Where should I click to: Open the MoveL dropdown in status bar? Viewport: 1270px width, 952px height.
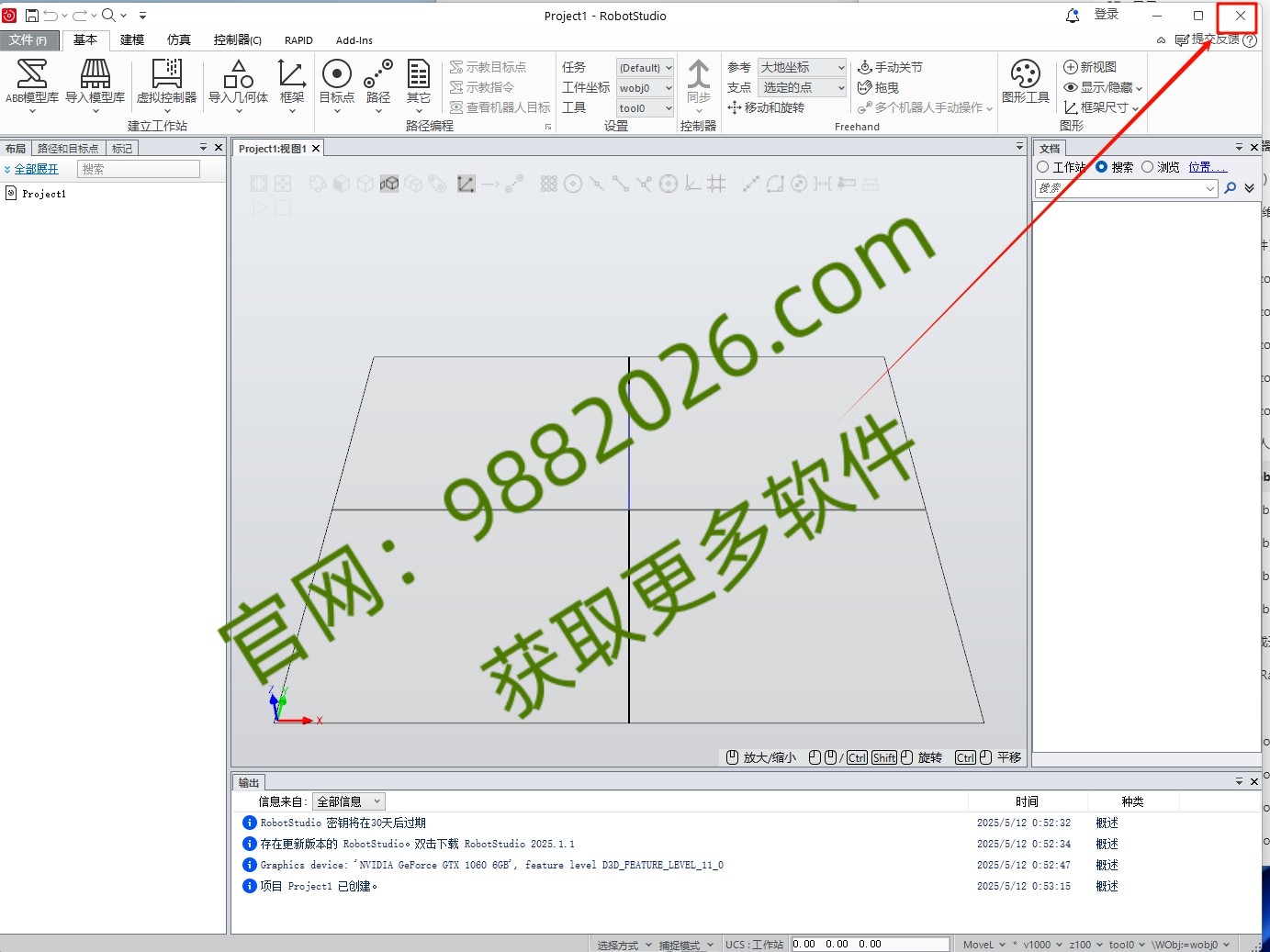984,945
